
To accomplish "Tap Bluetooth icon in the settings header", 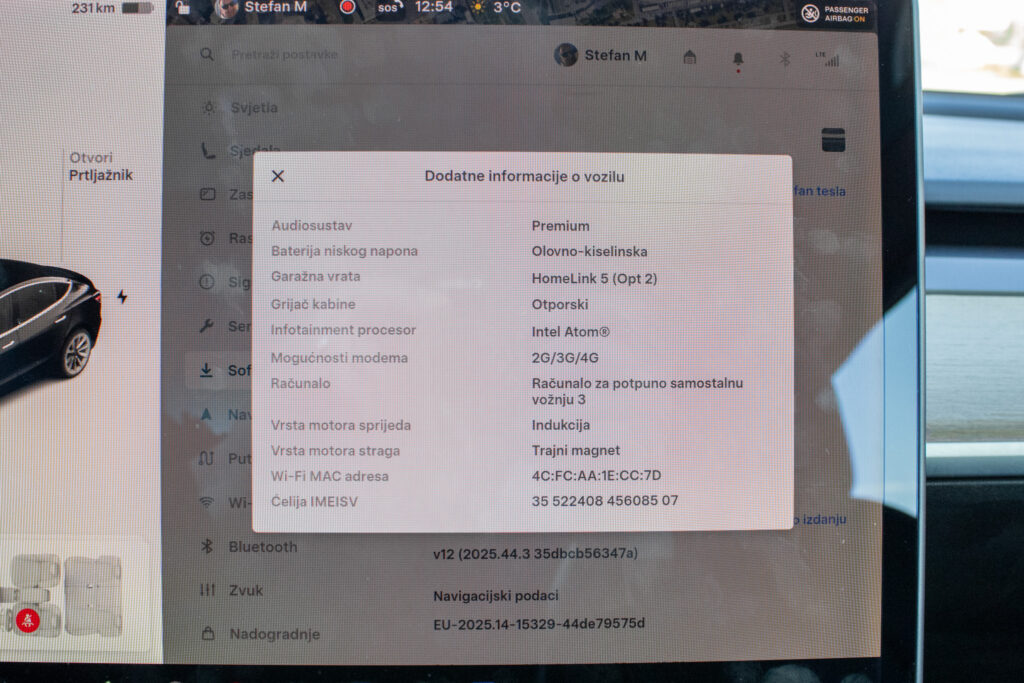I will click(785, 59).
